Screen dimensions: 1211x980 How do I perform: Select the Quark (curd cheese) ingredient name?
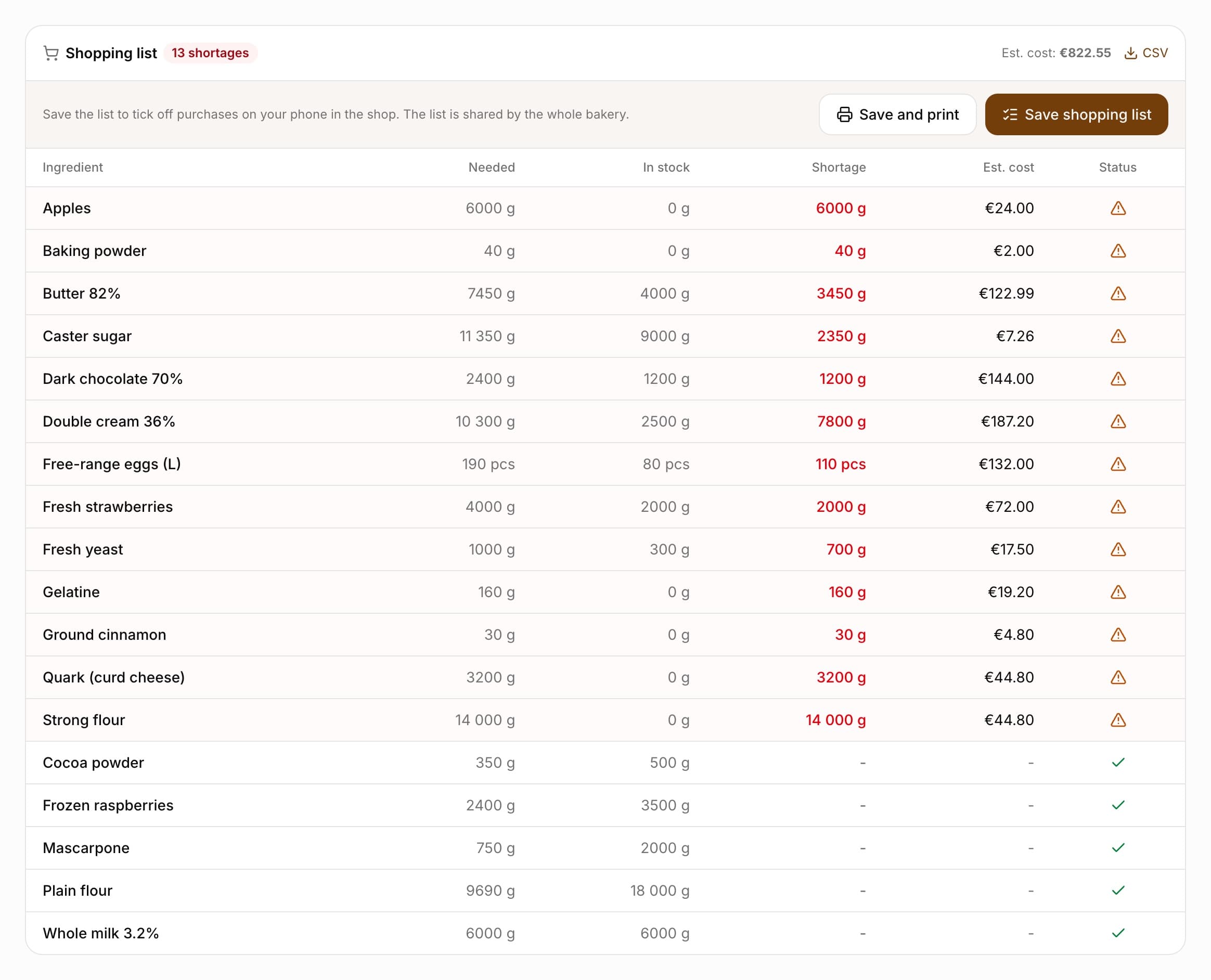point(113,677)
